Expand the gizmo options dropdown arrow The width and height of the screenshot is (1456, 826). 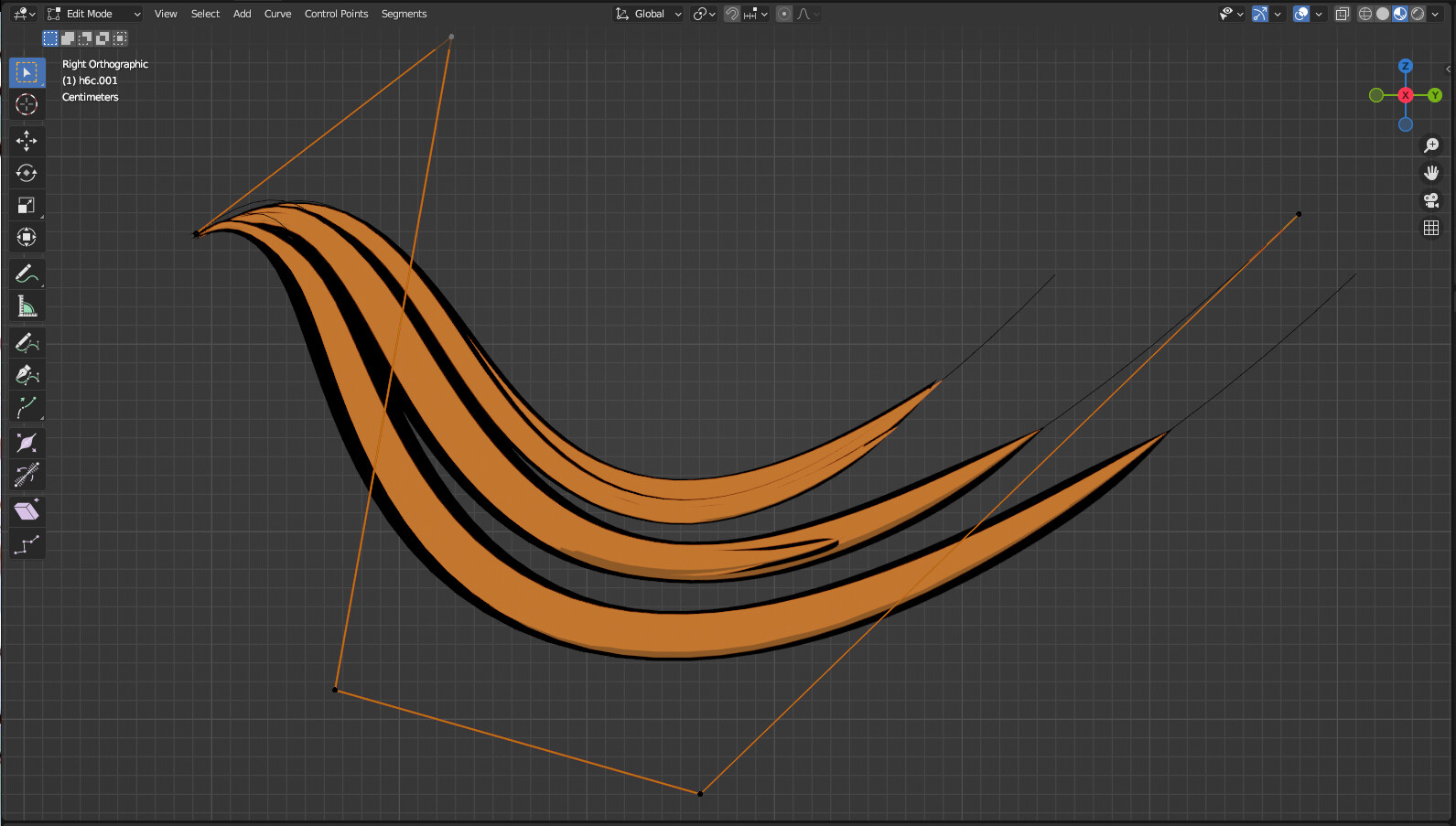tap(1278, 14)
